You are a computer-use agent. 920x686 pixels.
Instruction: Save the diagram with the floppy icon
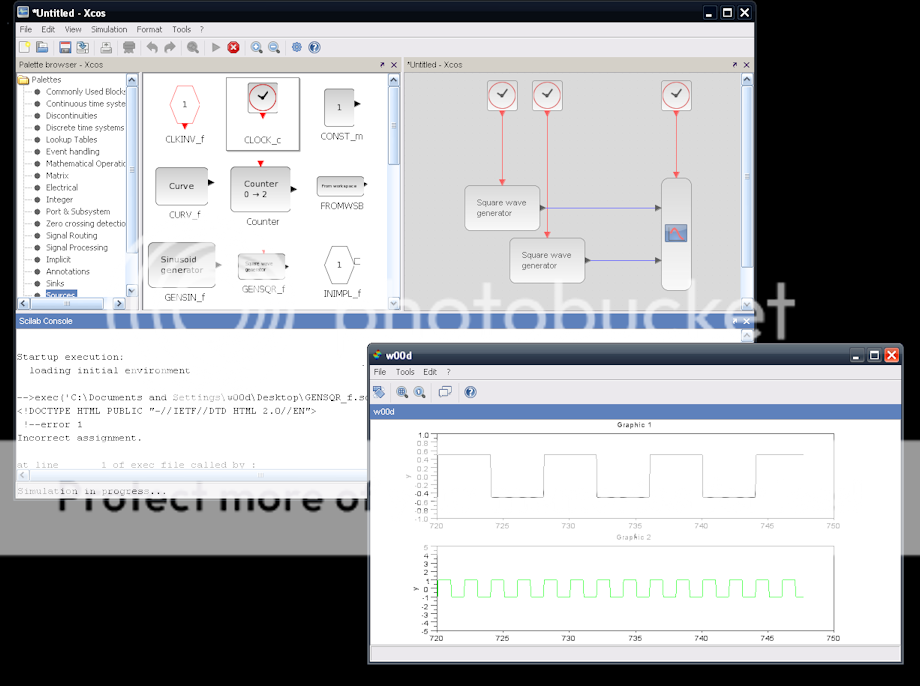click(65, 48)
